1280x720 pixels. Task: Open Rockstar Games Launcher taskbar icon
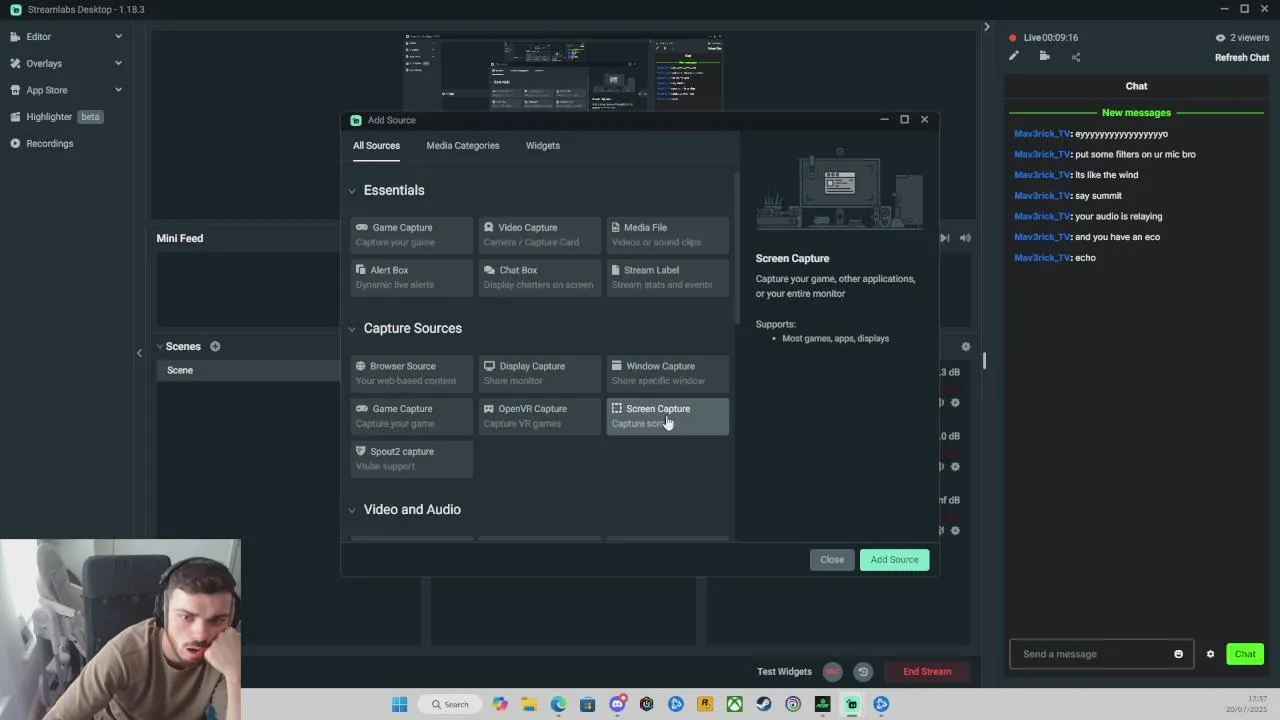(x=705, y=704)
